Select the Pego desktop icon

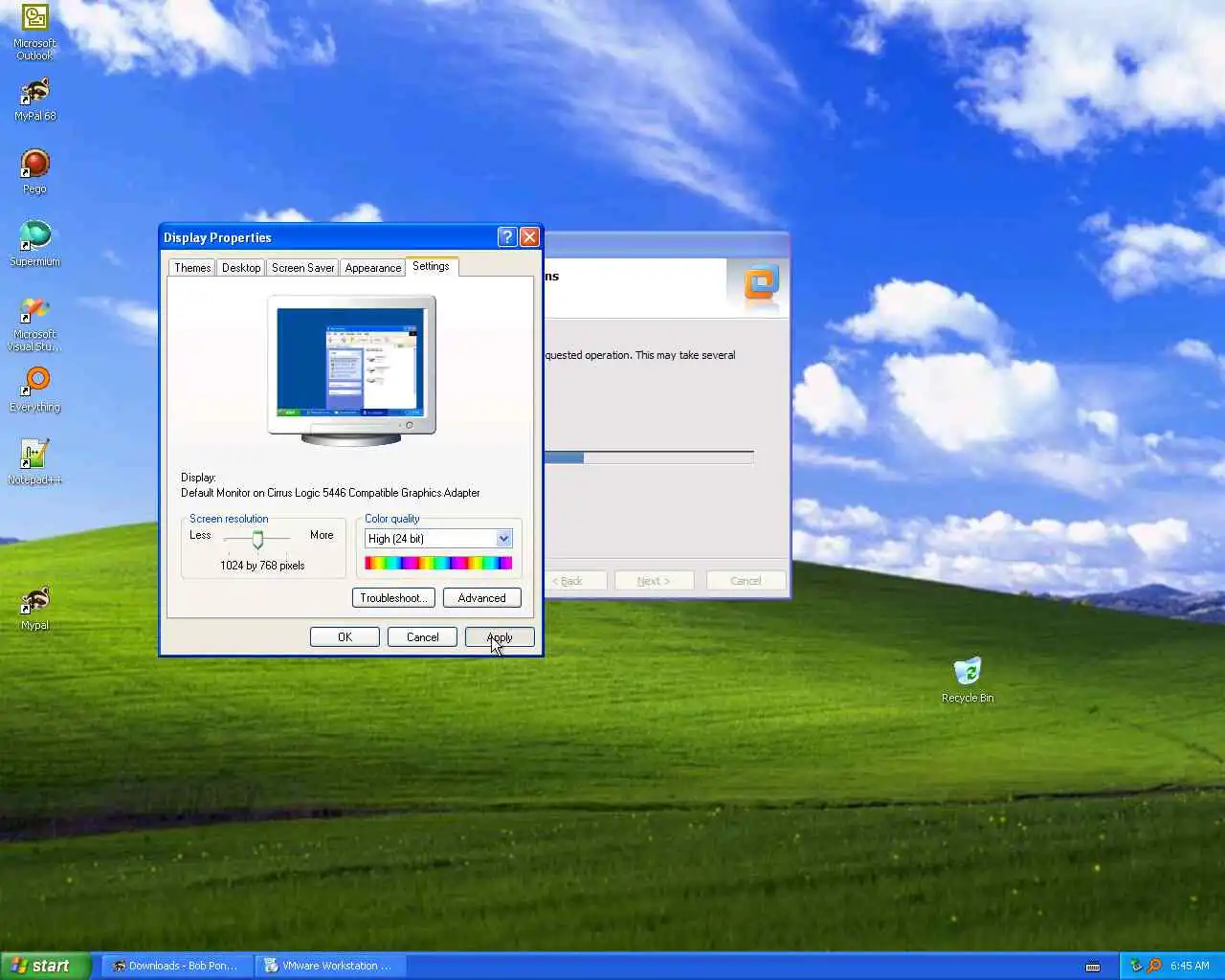34,172
